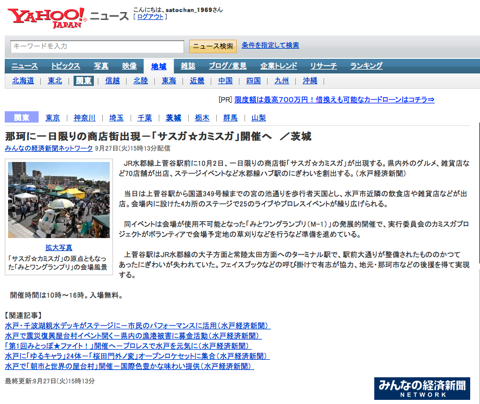Open the トピックス tab
Screen dimensions: 480x404
pos(66,66)
